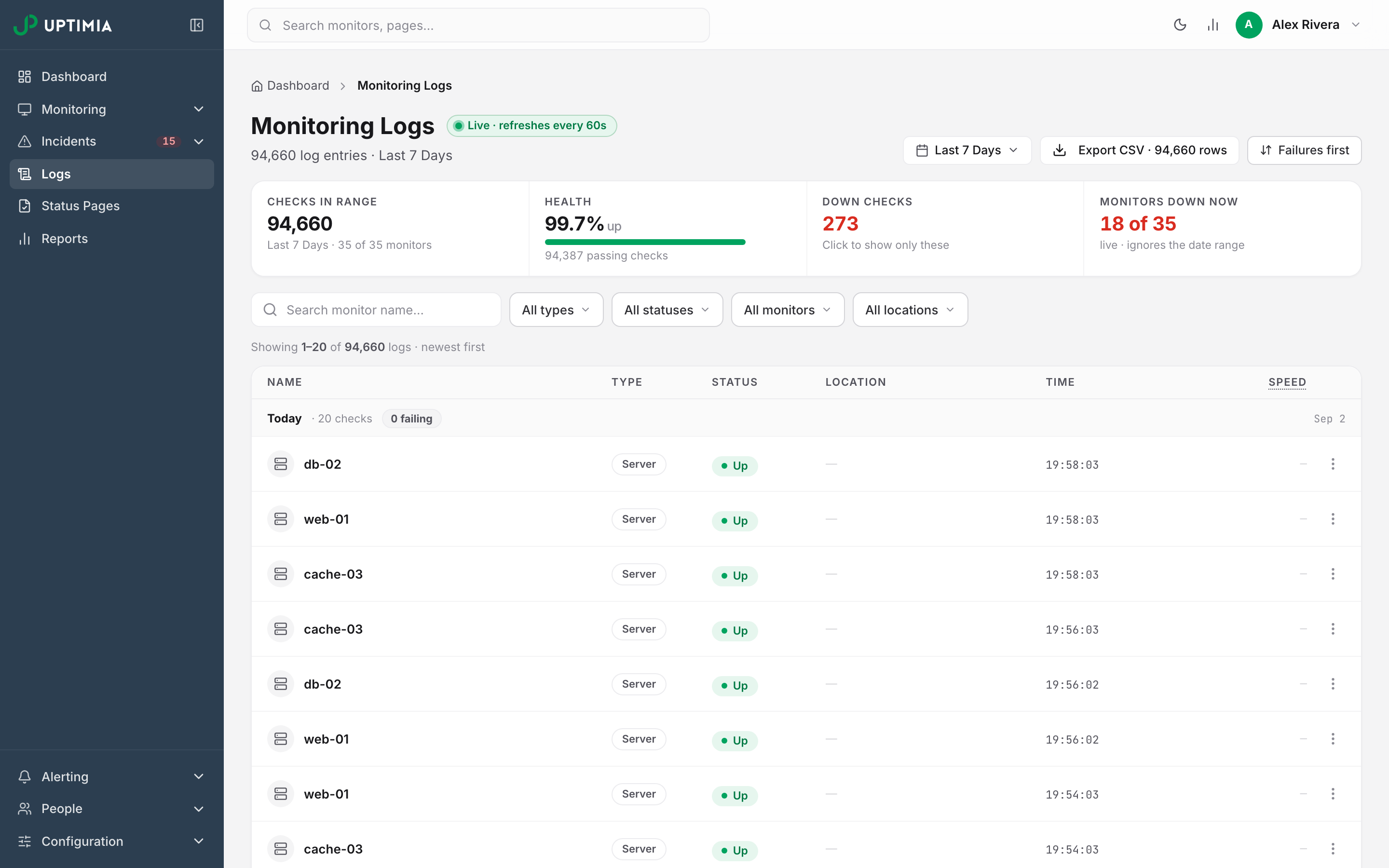Open row menu for web-01 at 19:58:03
The image size is (1389, 868).
tap(1333, 519)
